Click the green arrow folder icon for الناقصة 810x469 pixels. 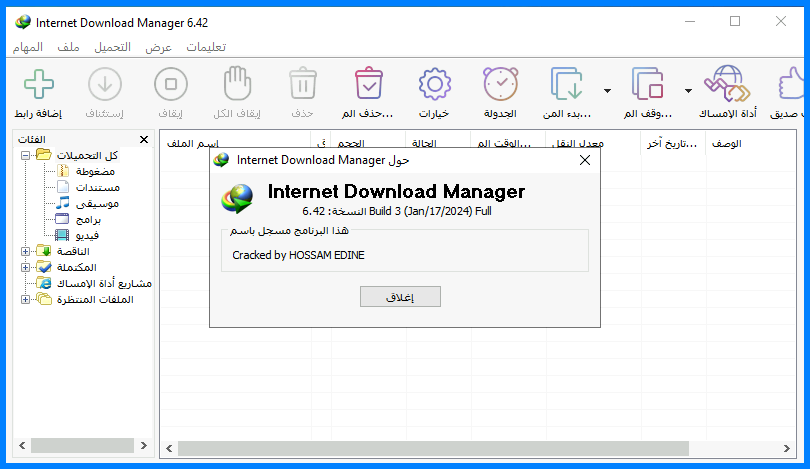[x=44, y=251]
